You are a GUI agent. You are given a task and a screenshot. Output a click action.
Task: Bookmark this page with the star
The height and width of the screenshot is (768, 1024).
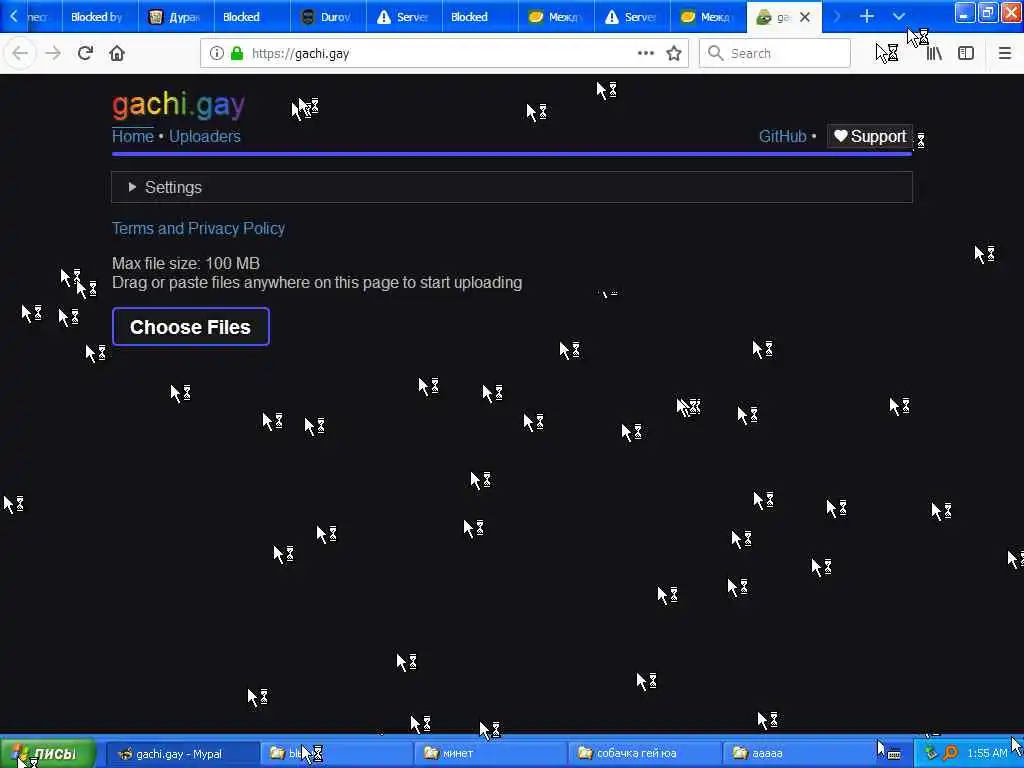coord(674,53)
